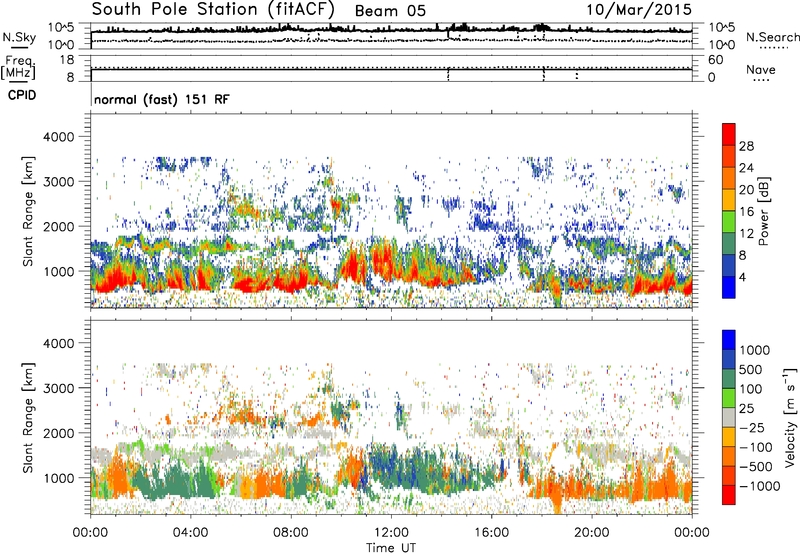Click the 'Freq. [MHz]' axis label
The width and height of the screenshot is (800, 554).
coord(18,68)
